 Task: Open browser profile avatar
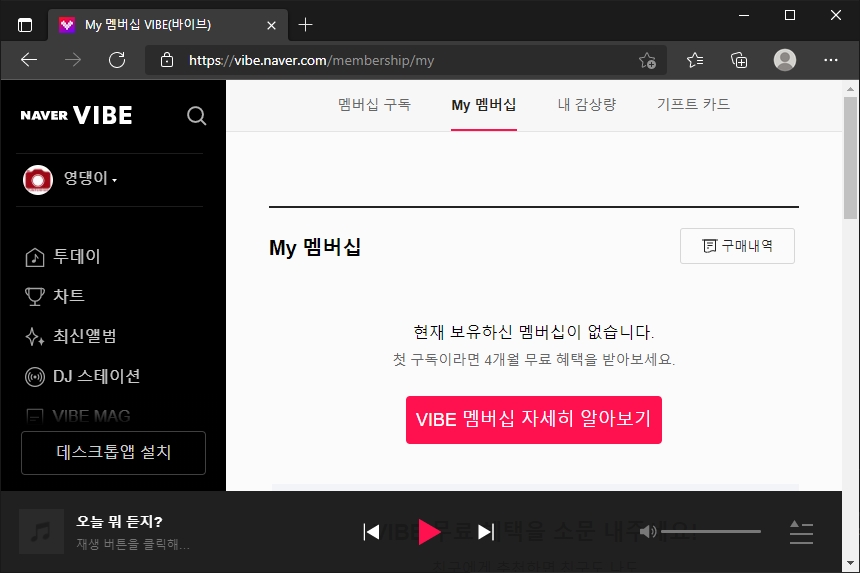(785, 60)
